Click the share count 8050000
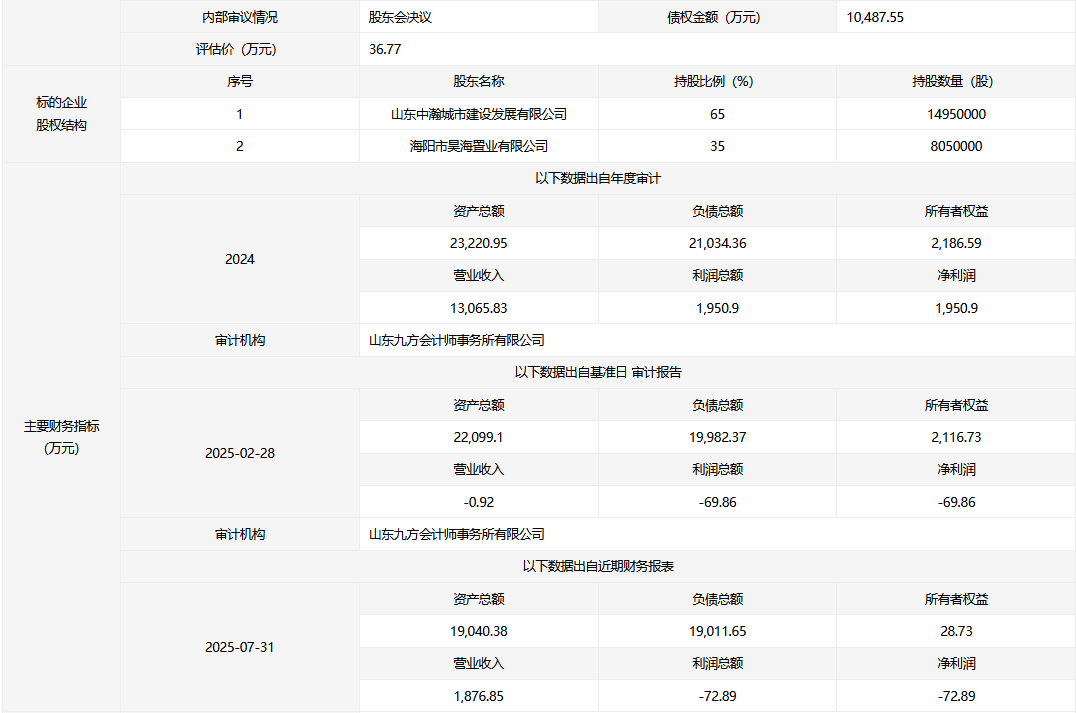The image size is (1076, 713). pyautogui.click(x=955, y=146)
